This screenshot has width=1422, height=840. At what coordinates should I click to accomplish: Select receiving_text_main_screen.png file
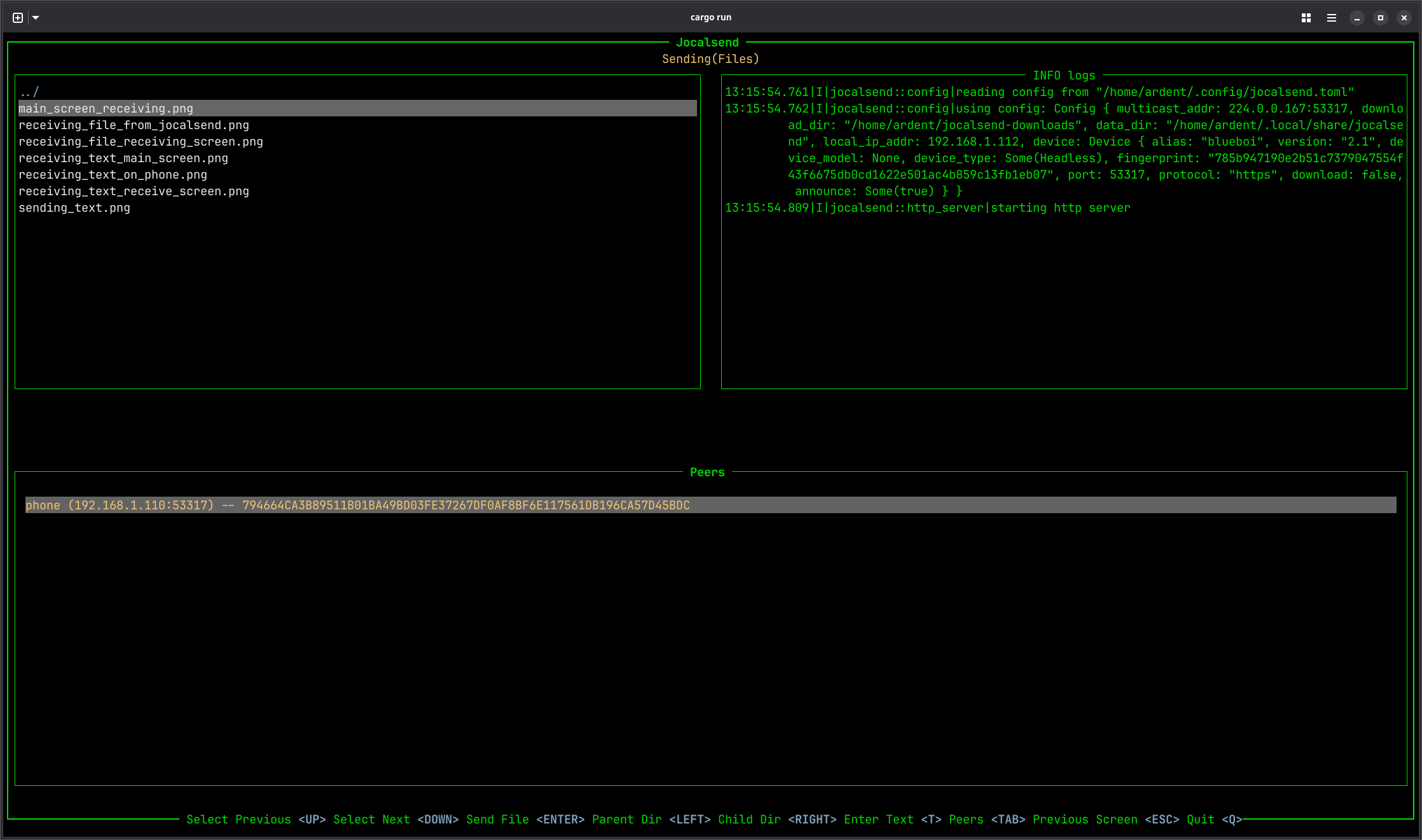[123, 158]
